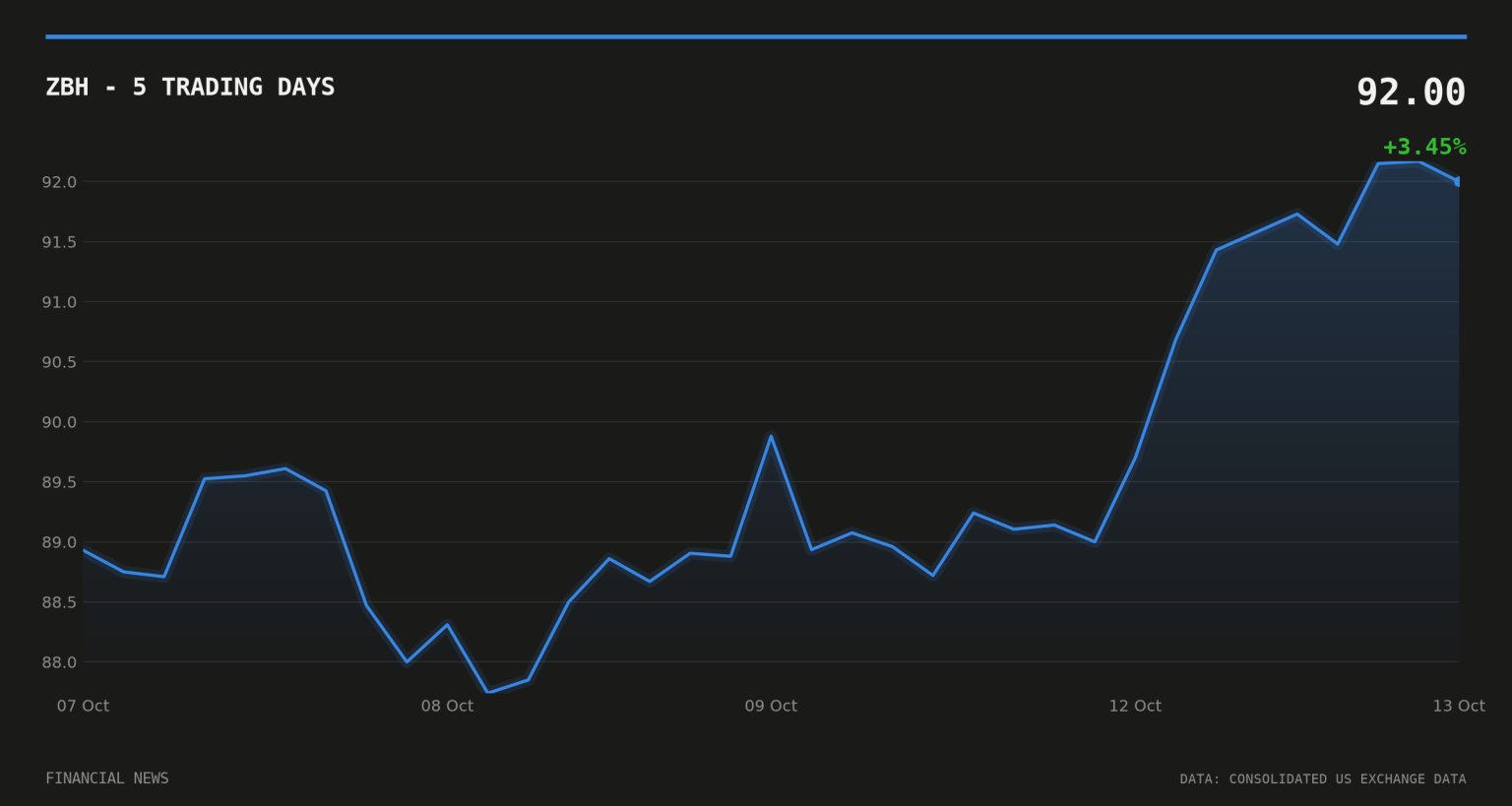
Task: Click the 13 Oct date label
Action: click(1459, 706)
